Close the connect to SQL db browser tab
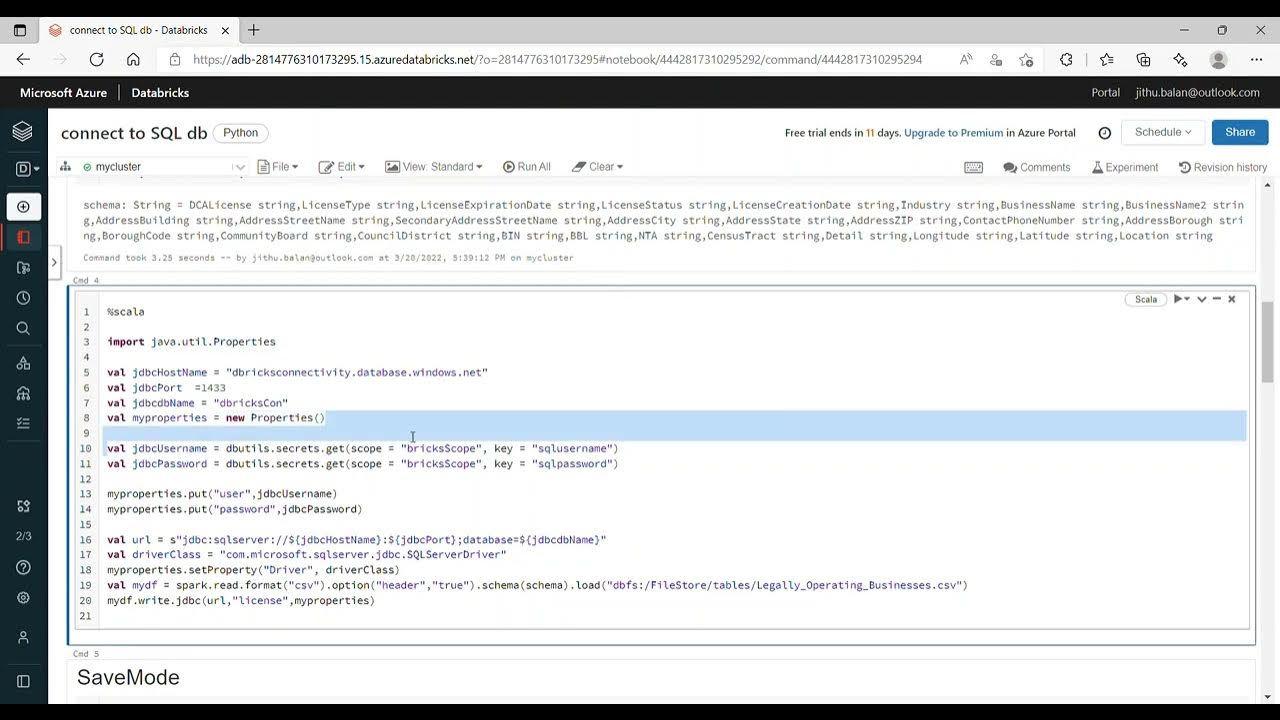 [x=225, y=30]
